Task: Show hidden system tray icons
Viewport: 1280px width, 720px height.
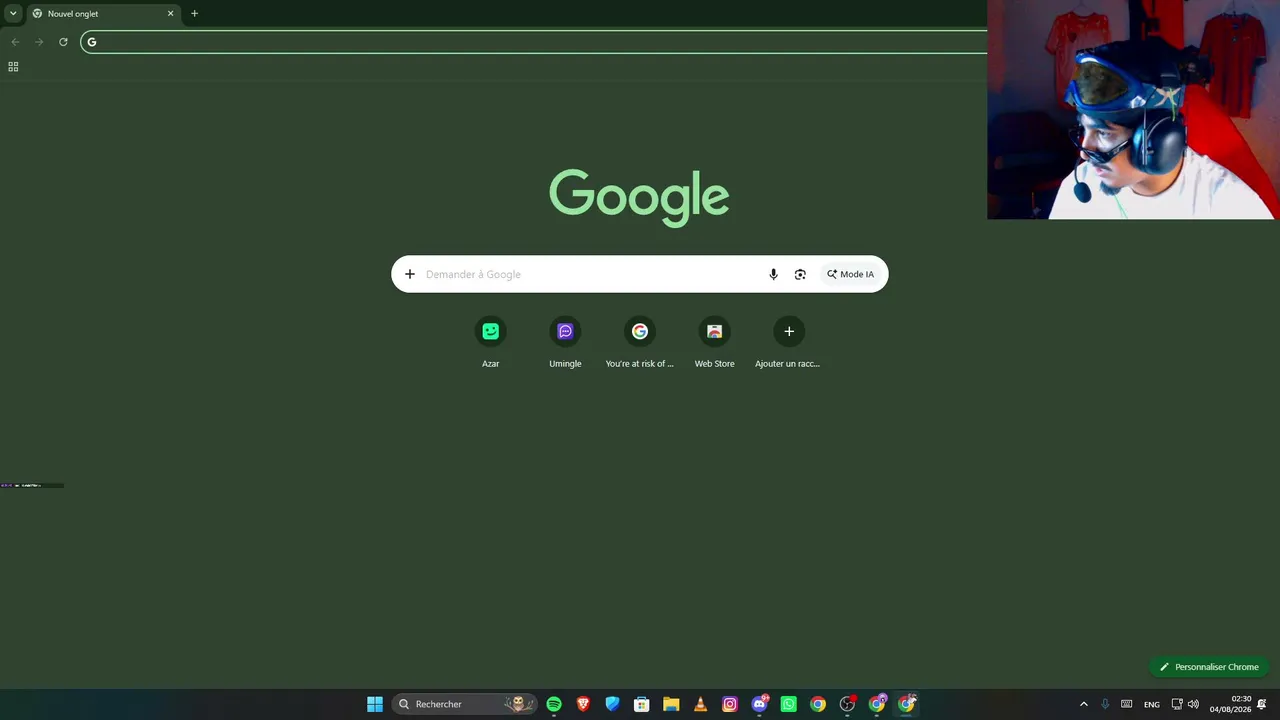Action: (x=1083, y=704)
